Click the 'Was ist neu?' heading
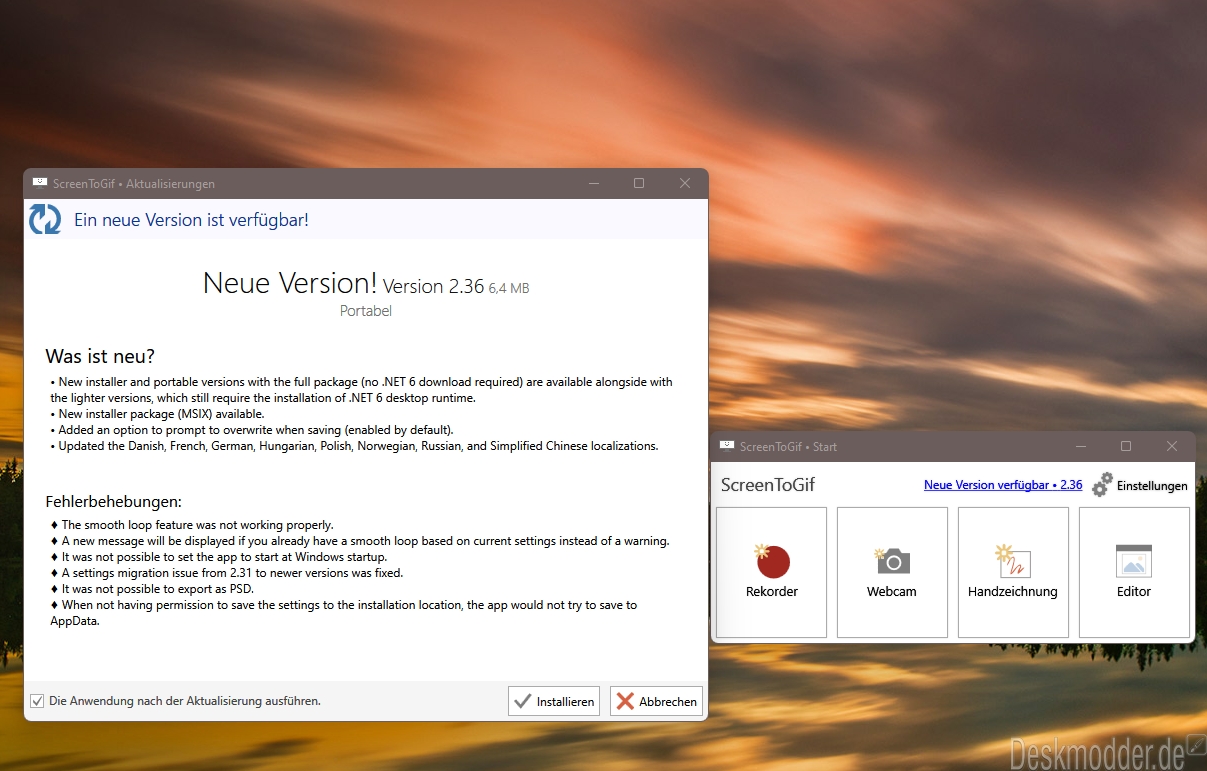The width and height of the screenshot is (1207, 771). (100, 357)
